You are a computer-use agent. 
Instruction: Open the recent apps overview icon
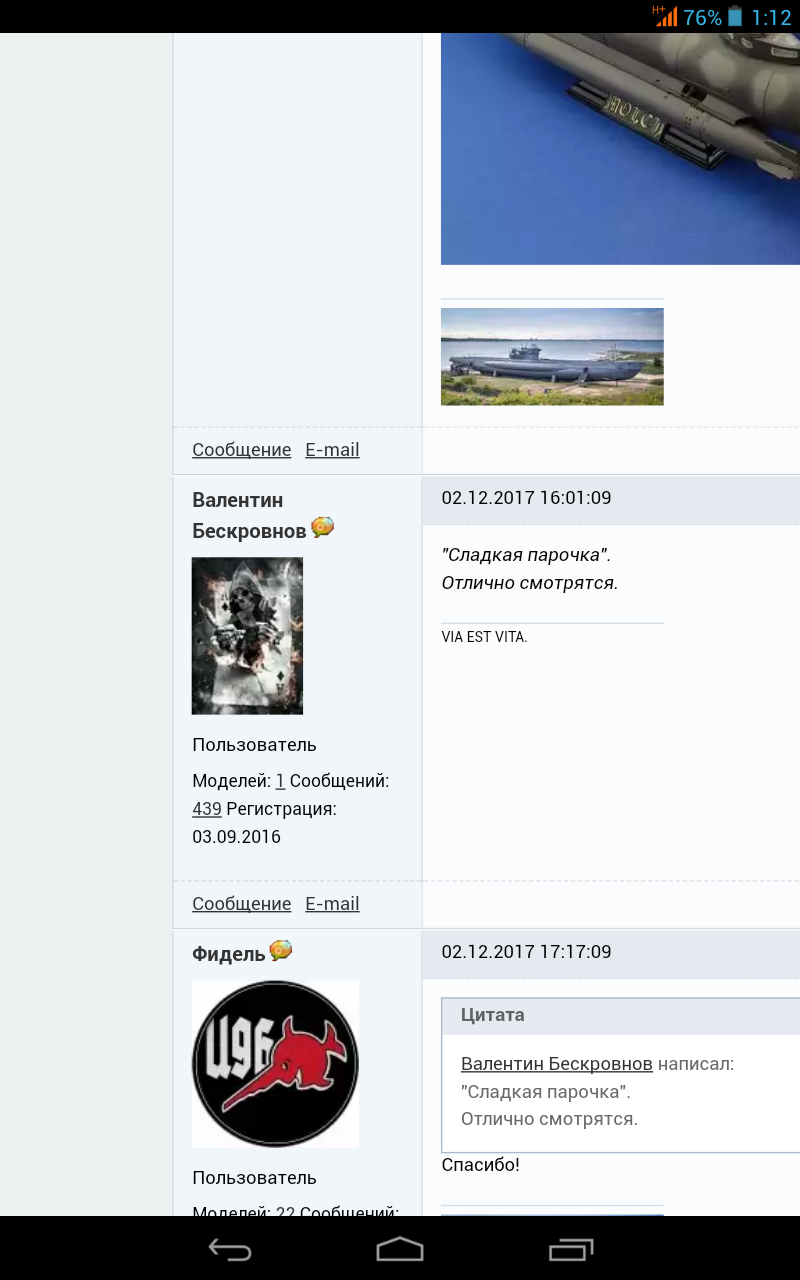coord(571,1249)
